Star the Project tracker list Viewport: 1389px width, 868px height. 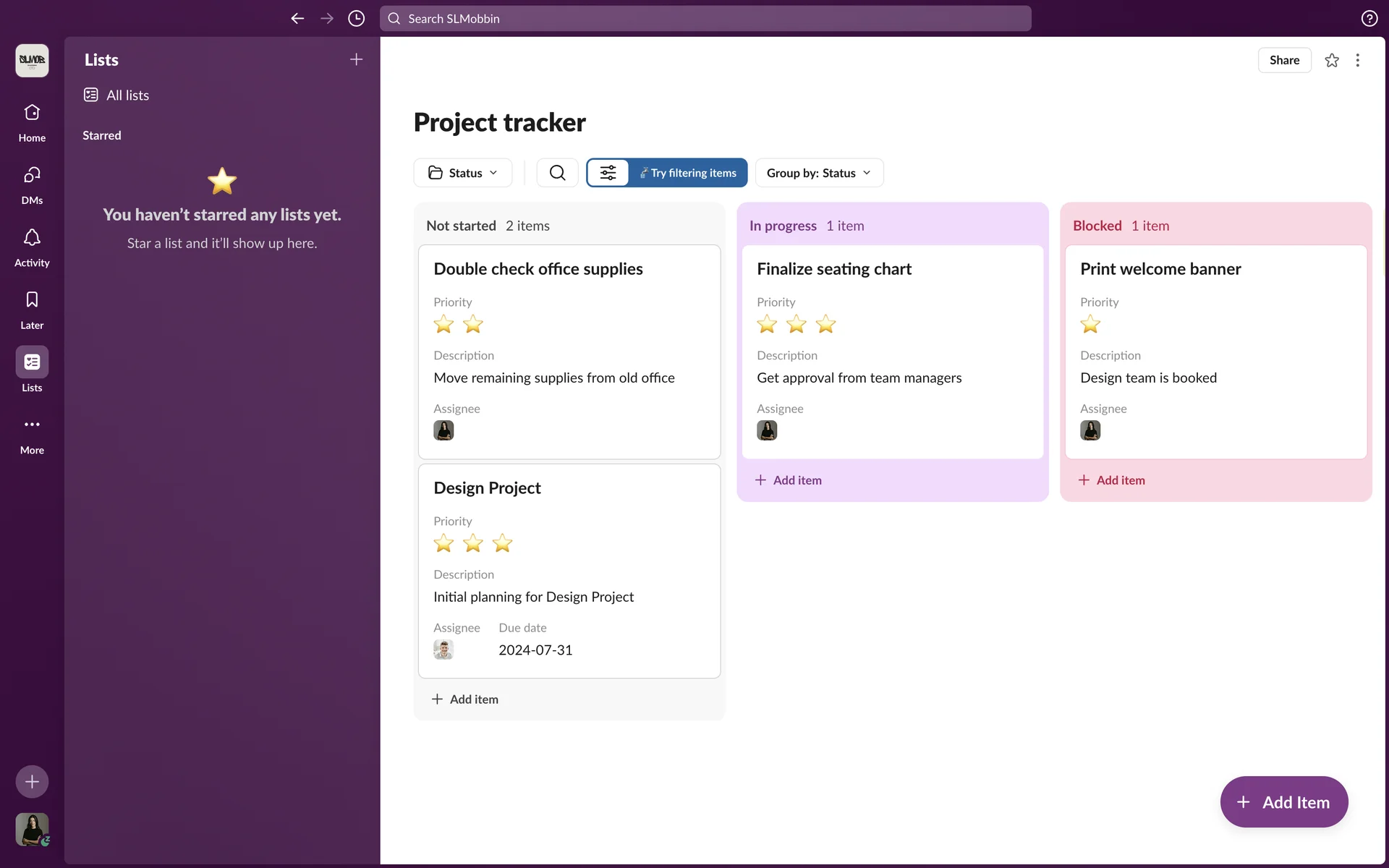click(1331, 61)
